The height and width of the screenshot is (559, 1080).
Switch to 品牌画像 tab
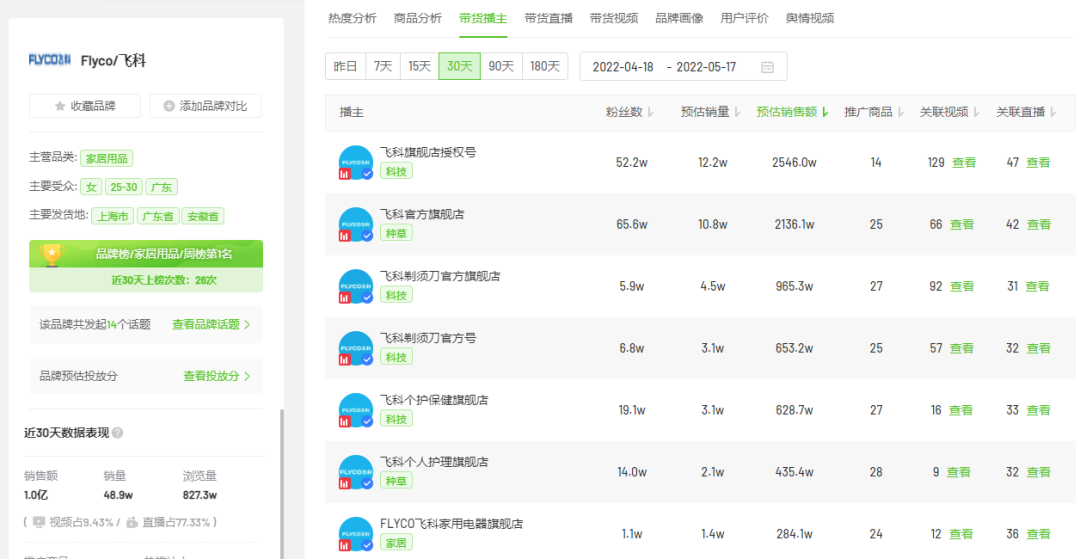tap(680, 19)
